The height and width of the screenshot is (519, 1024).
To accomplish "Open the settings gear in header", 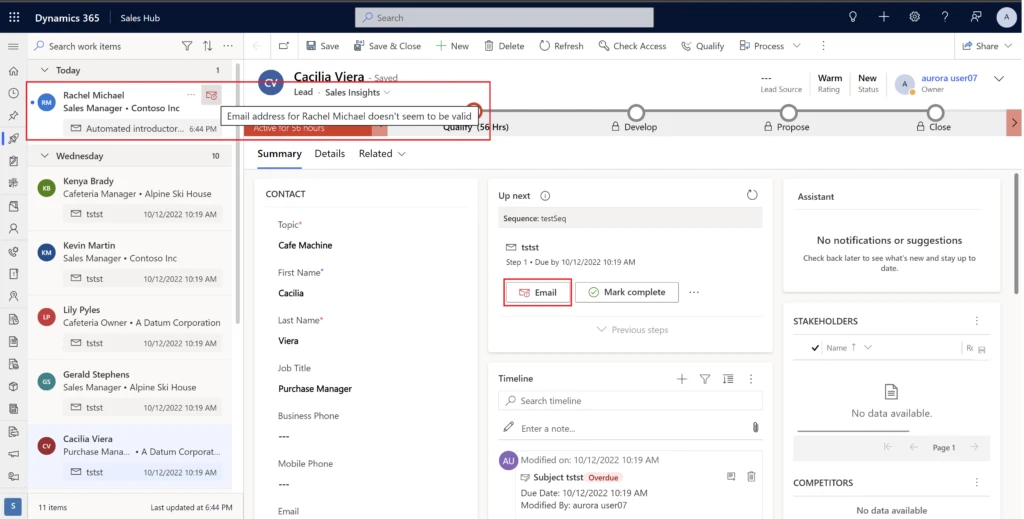I will 914,18.
